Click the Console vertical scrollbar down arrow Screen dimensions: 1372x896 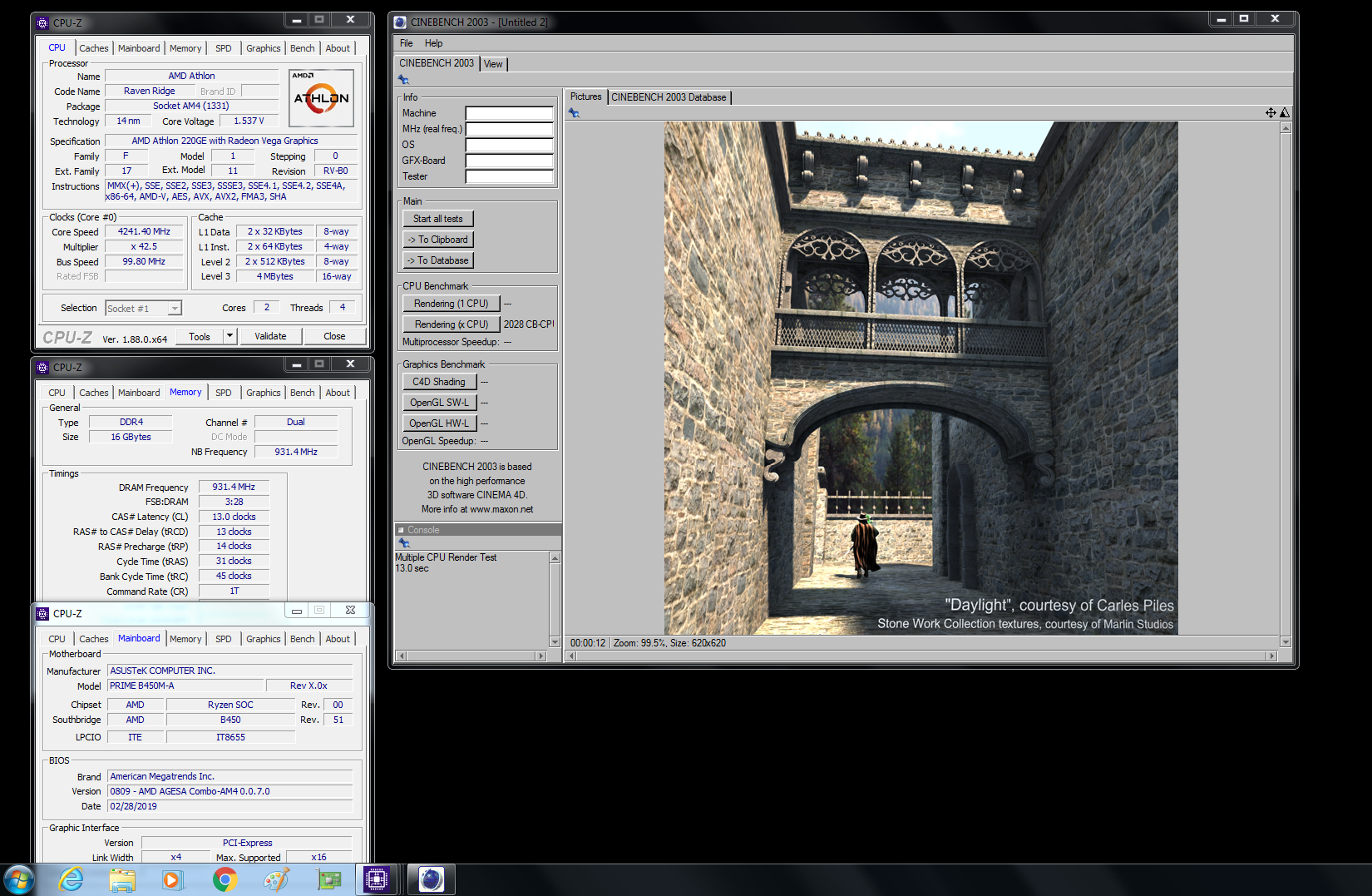click(555, 641)
